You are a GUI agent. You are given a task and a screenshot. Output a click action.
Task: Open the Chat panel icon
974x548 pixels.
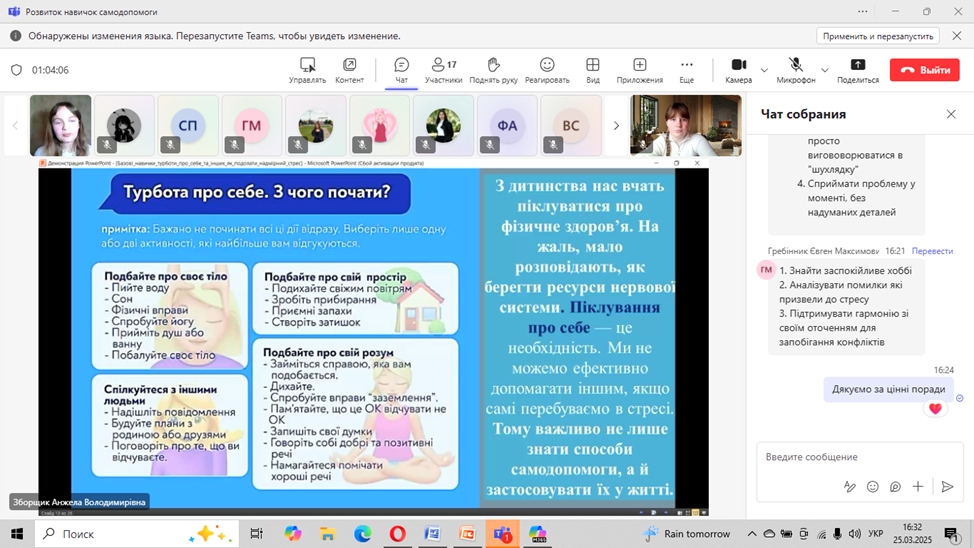[401, 66]
